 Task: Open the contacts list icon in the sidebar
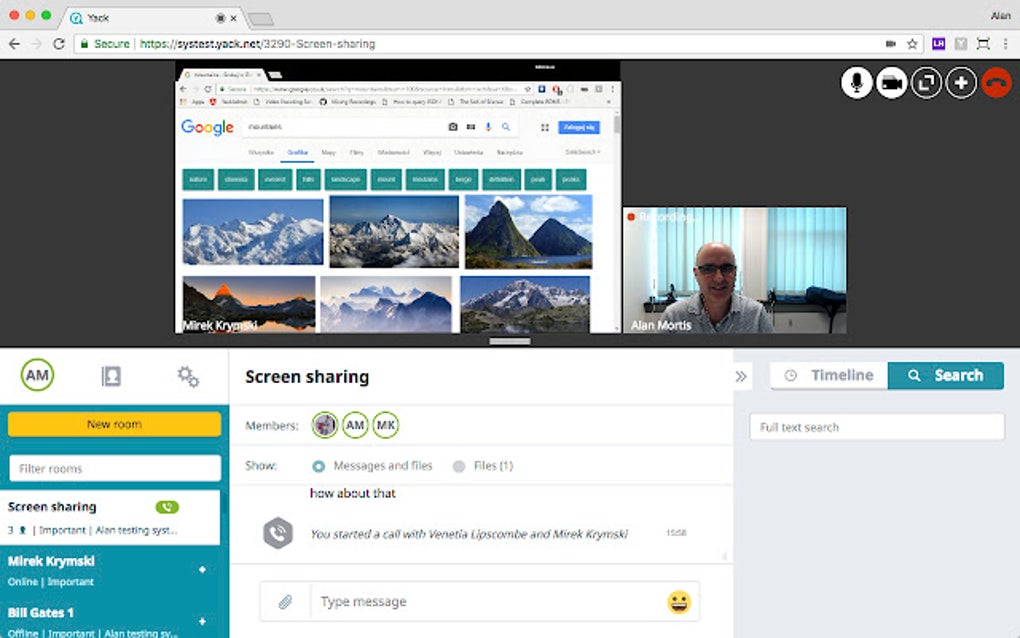click(110, 375)
